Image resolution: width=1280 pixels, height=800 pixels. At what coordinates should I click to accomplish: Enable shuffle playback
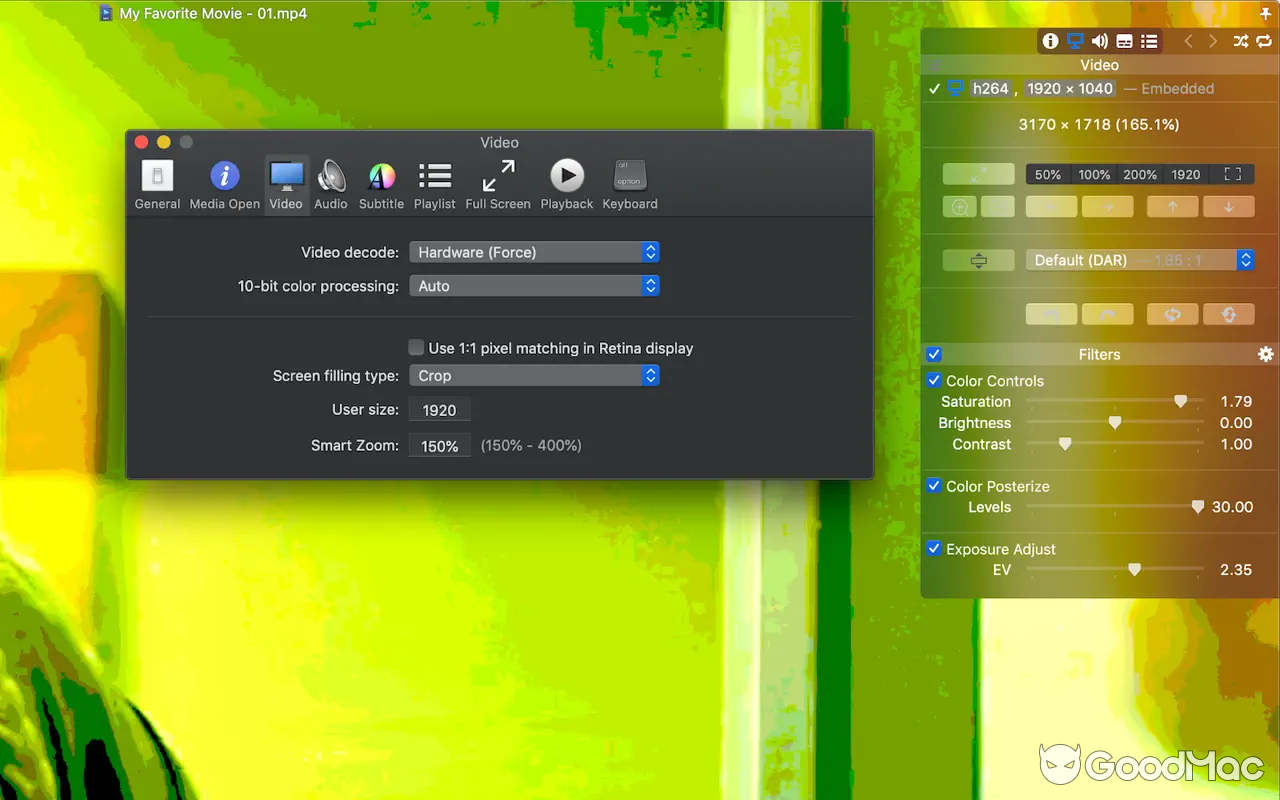pos(1240,41)
